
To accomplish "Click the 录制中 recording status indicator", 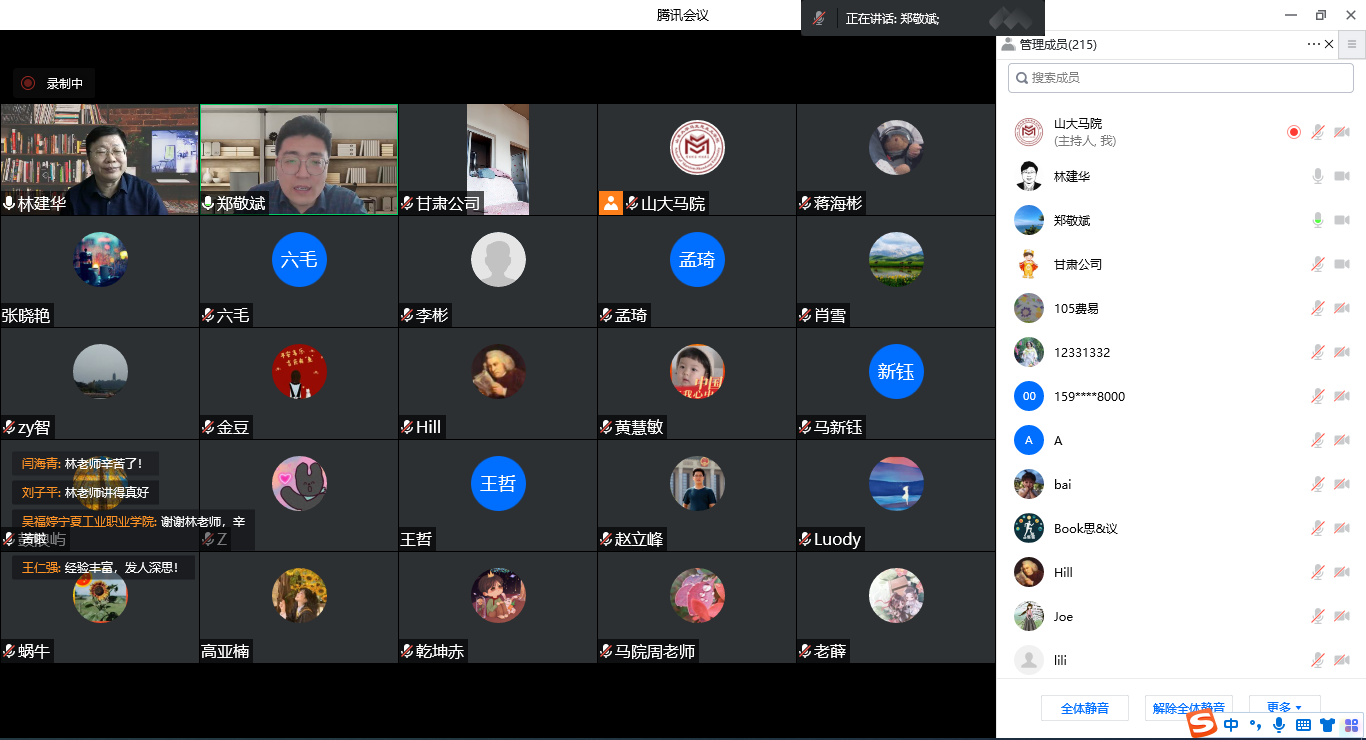I will tap(54, 84).
